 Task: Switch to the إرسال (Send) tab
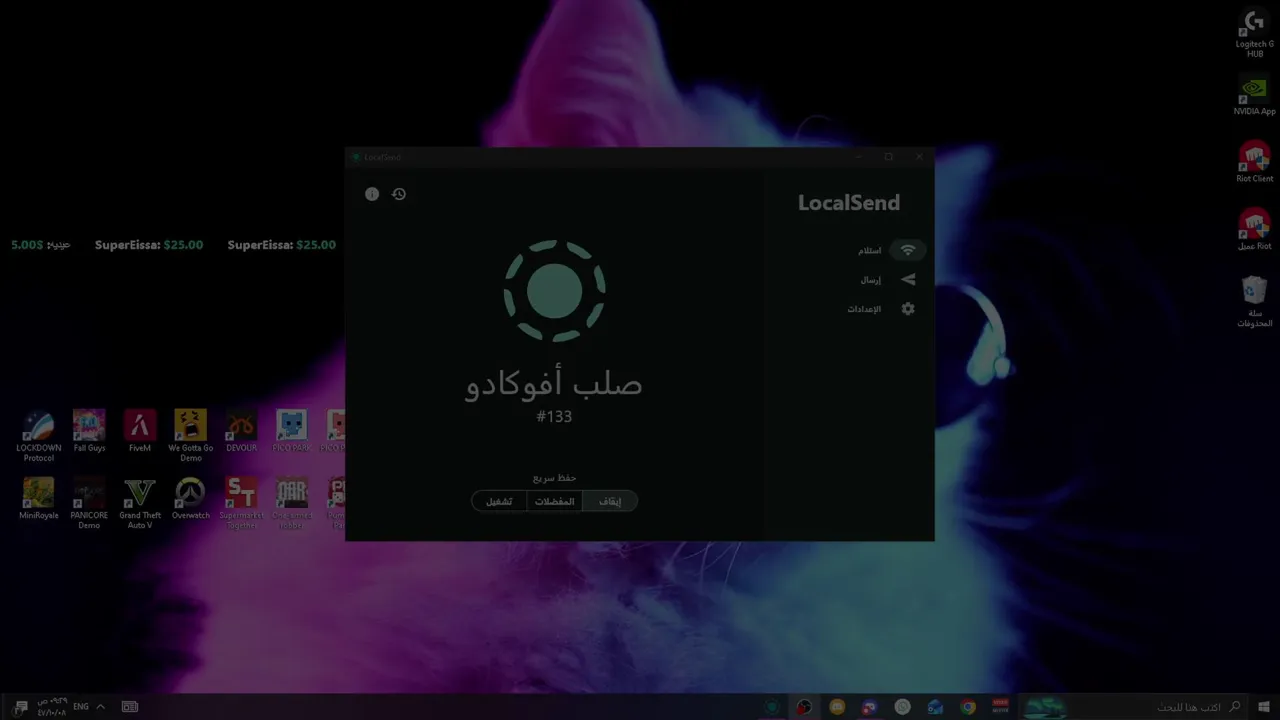890,280
